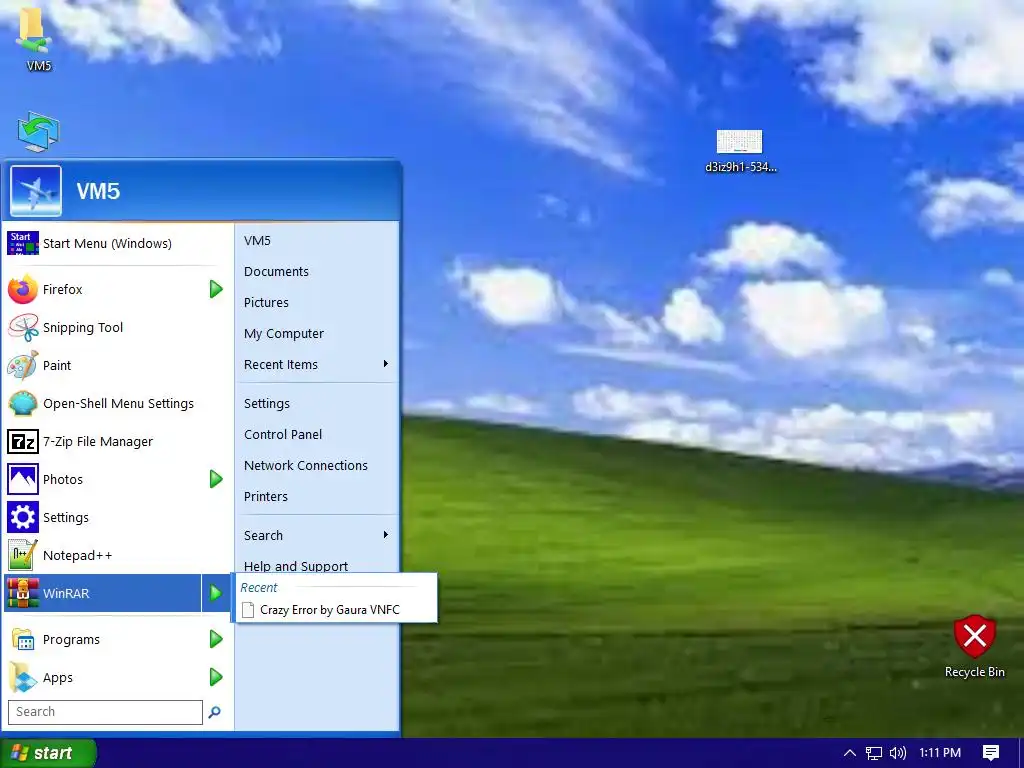
Task: Open Network Connections
Action: click(x=317, y=466)
